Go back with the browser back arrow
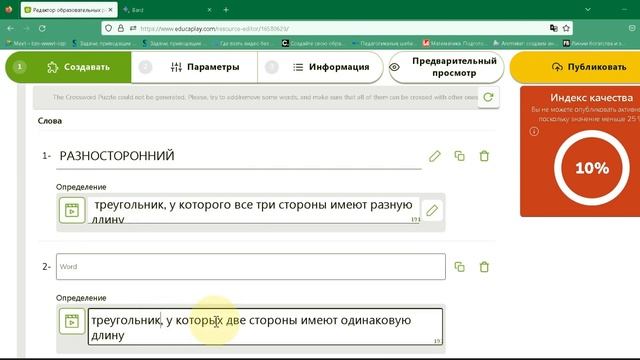The height and width of the screenshot is (360, 640). (11, 28)
